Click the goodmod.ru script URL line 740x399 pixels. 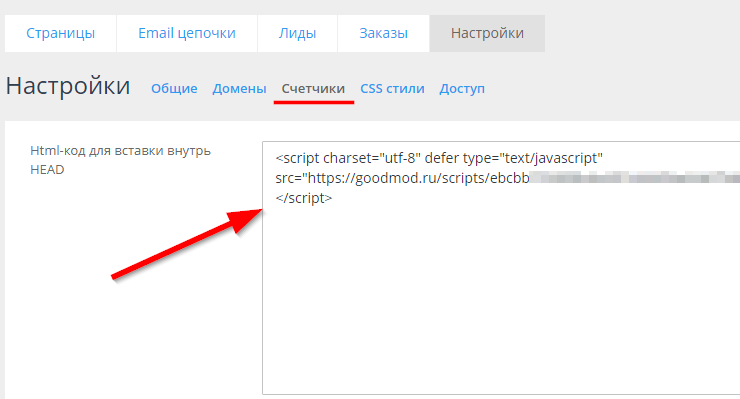click(508, 178)
